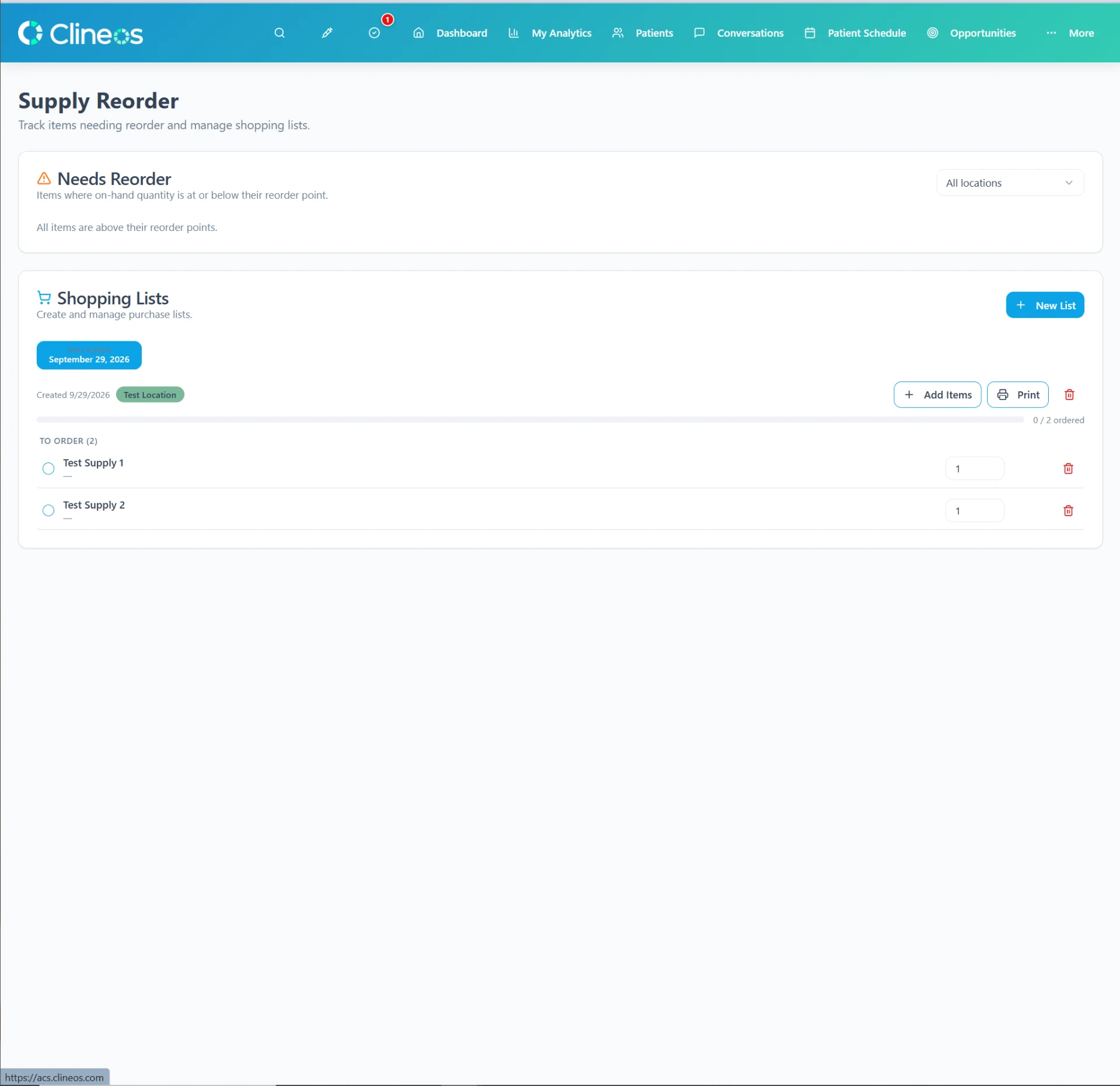
Task: Click Add Items button
Action: click(937, 395)
